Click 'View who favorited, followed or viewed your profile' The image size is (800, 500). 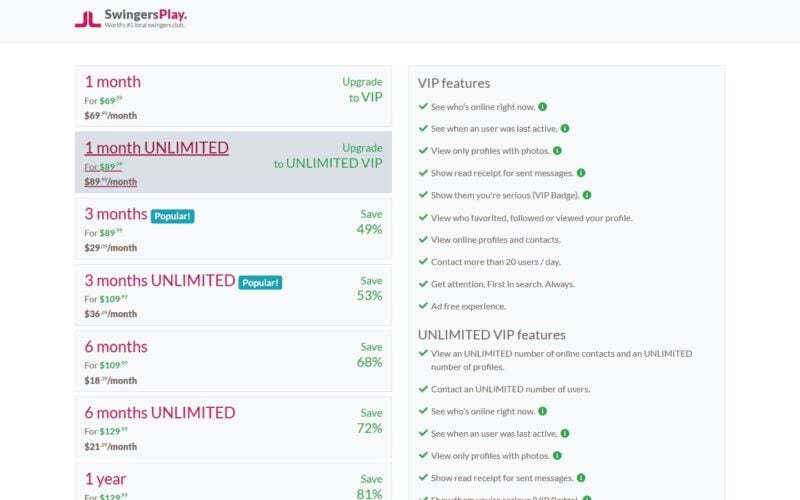(532, 218)
